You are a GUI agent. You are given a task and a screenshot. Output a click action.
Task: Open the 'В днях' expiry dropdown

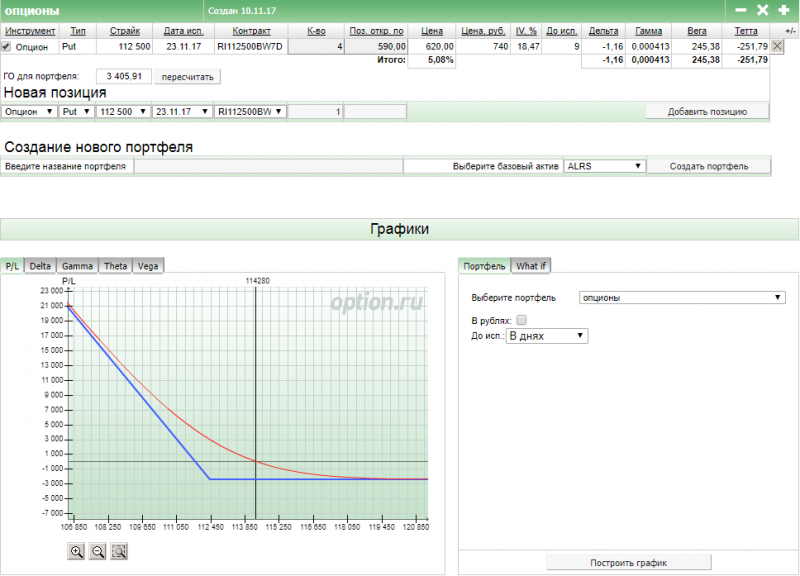(547, 336)
